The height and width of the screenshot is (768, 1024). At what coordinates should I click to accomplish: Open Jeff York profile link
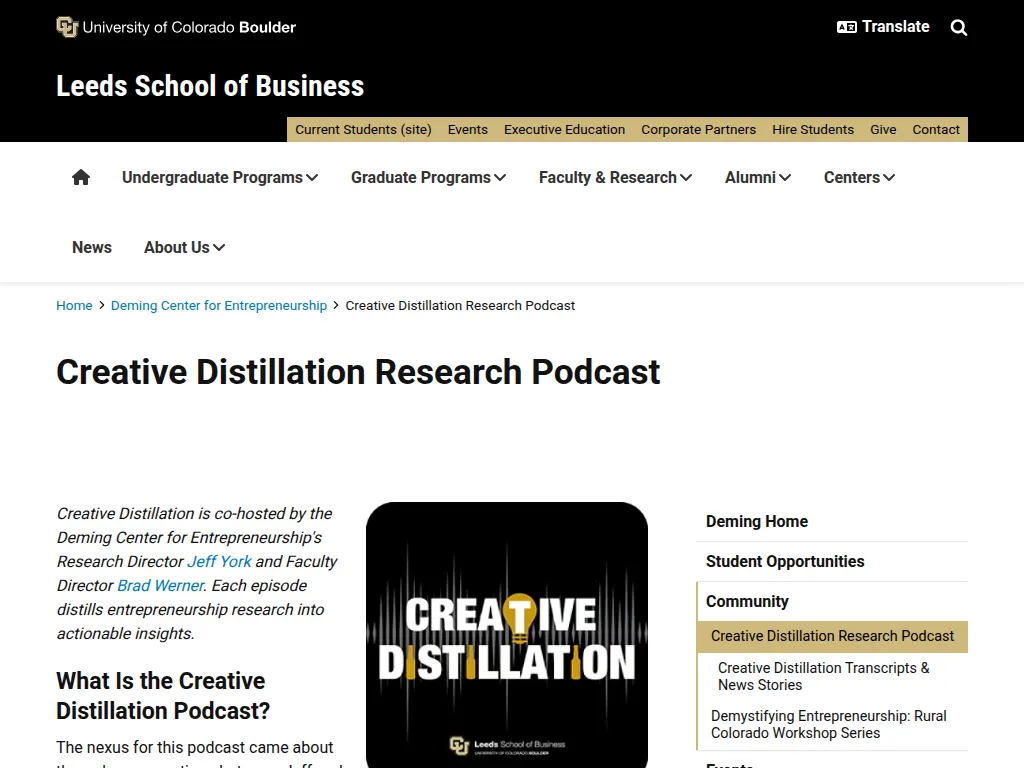point(219,562)
